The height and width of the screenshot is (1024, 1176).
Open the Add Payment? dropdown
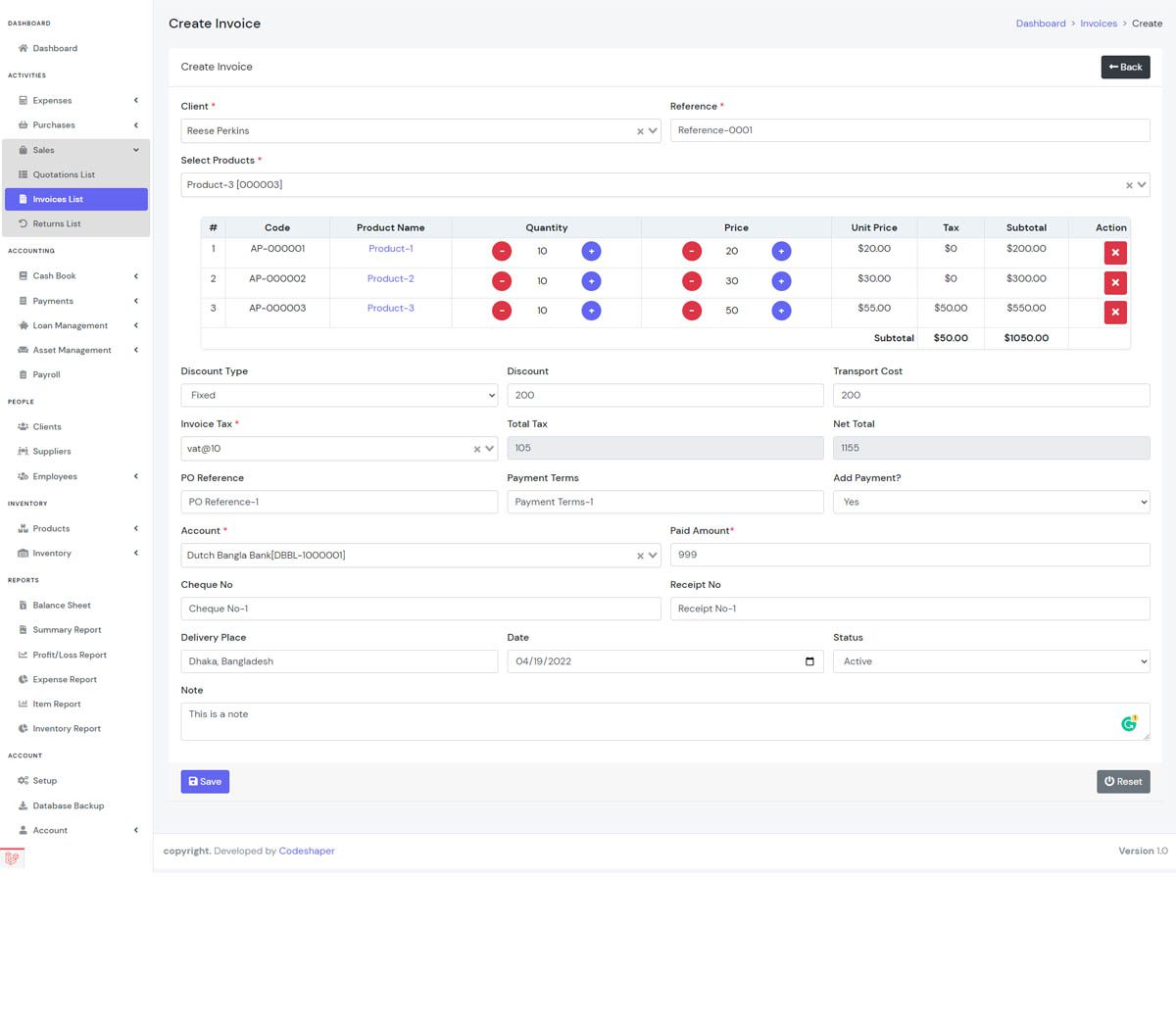(x=990, y=502)
